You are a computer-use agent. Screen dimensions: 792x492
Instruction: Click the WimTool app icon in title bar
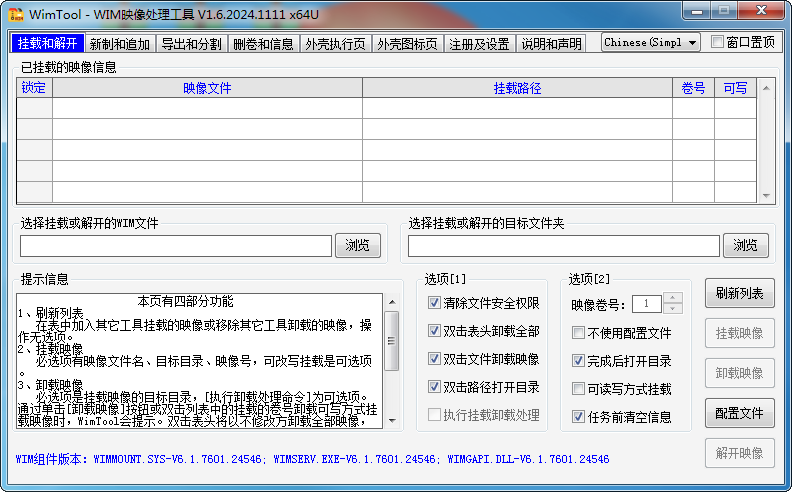tap(16, 15)
